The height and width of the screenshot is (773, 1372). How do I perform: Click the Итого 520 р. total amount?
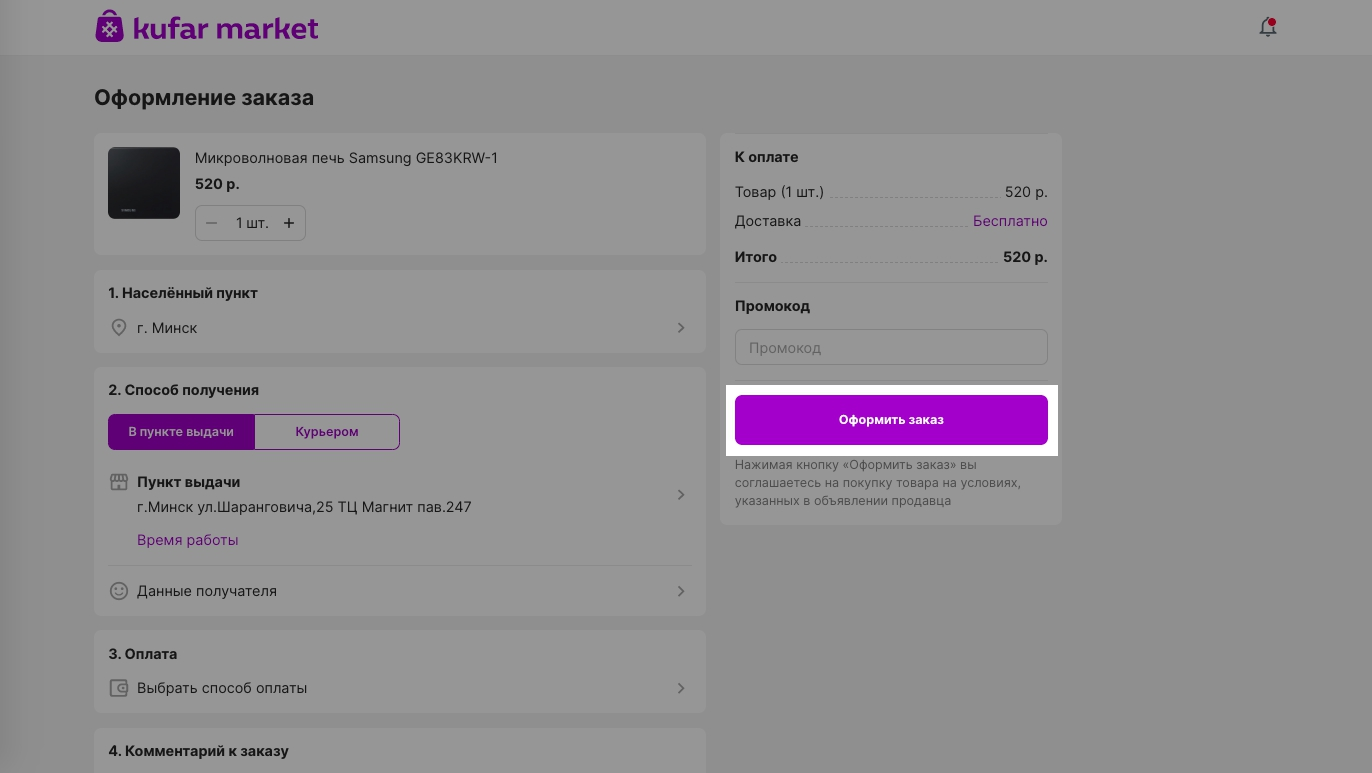coord(1025,257)
